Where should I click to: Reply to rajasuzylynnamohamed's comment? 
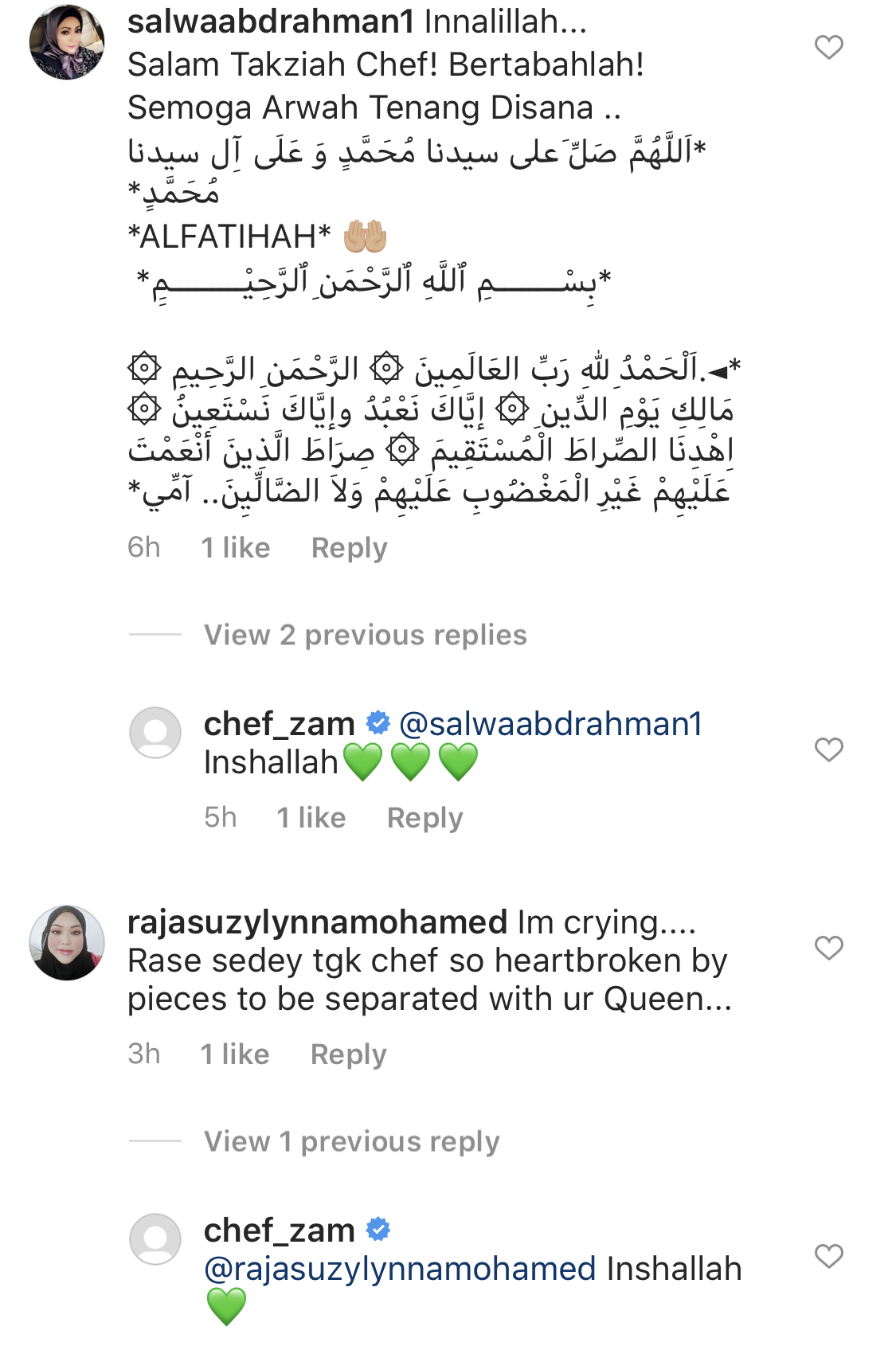(348, 1054)
